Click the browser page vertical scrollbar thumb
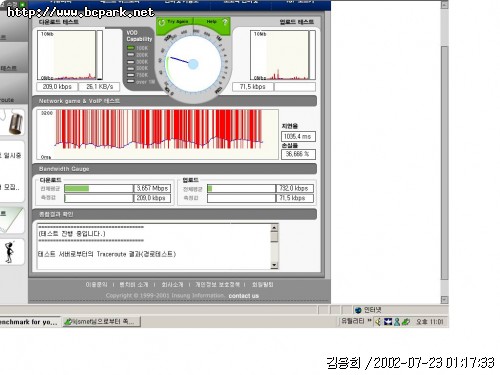500x375 pixels. coord(444,162)
